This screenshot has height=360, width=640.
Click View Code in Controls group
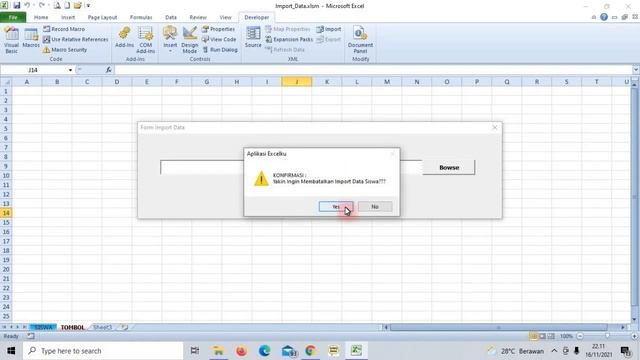point(219,39)
